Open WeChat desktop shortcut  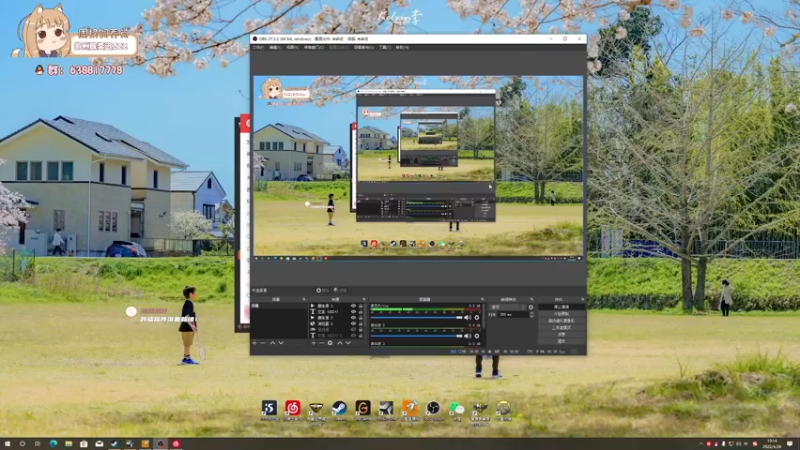tap(457, 410)
